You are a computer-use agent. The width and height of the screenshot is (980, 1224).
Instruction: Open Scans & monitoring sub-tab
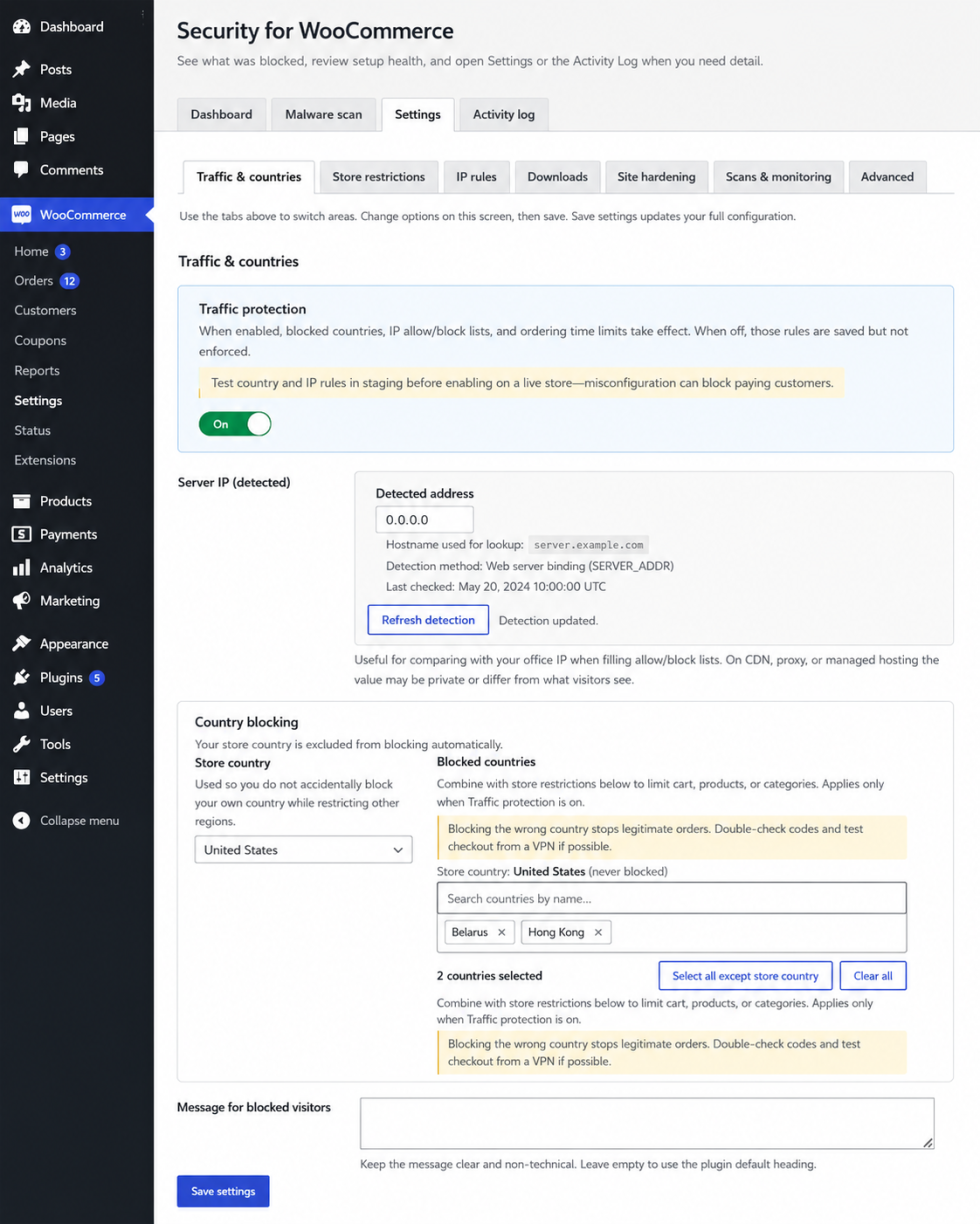pos(778,177)
